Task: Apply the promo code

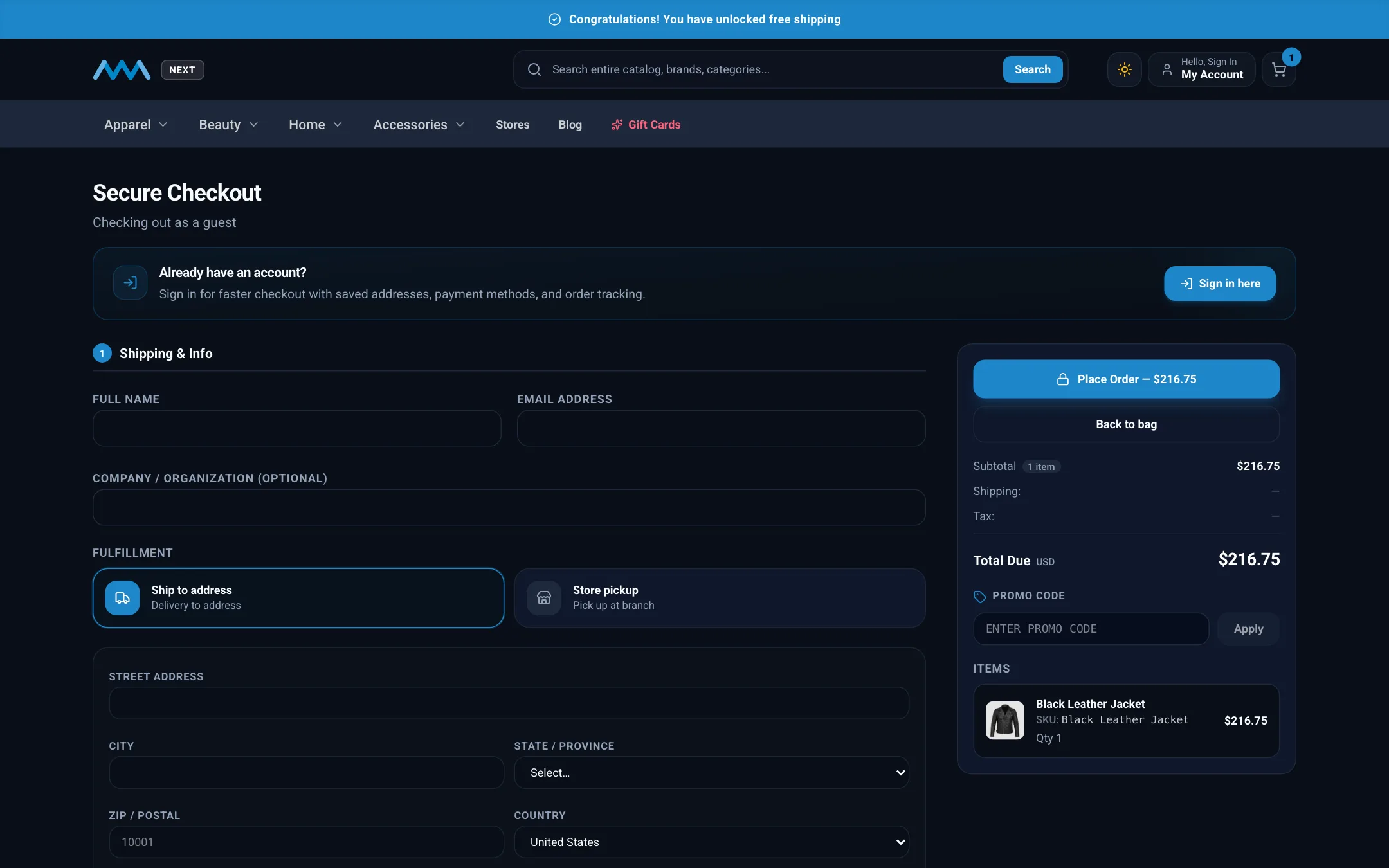Action: coord(1248,629)
